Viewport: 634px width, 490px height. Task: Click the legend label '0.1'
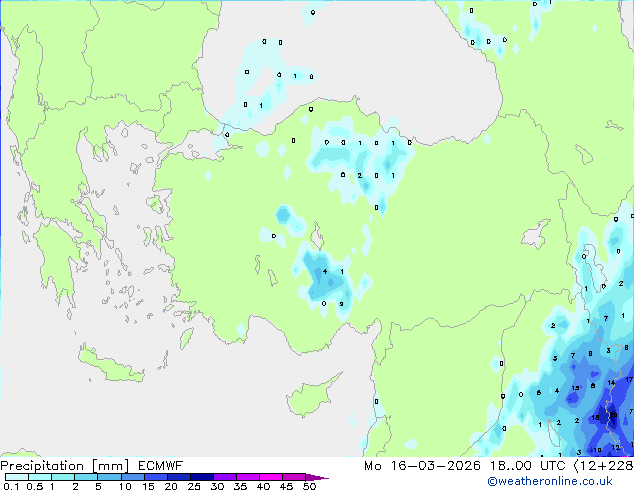11,486
